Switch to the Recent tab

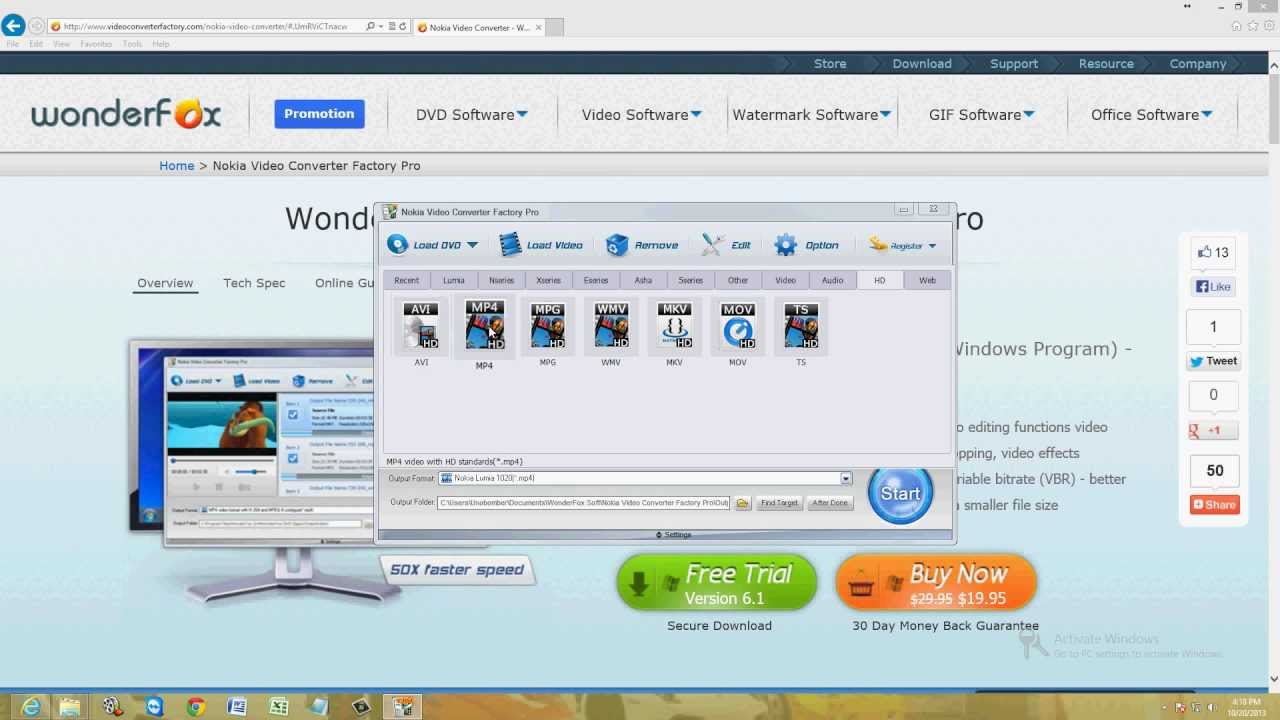tap(406, 280)
